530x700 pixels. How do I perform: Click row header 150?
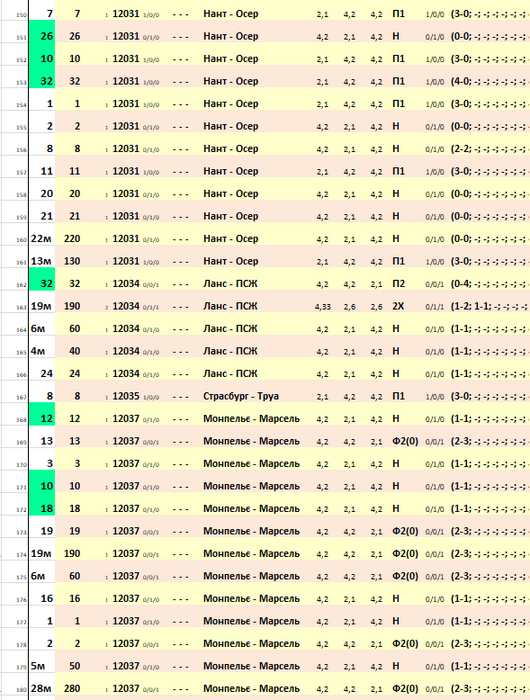click(21, 15)
